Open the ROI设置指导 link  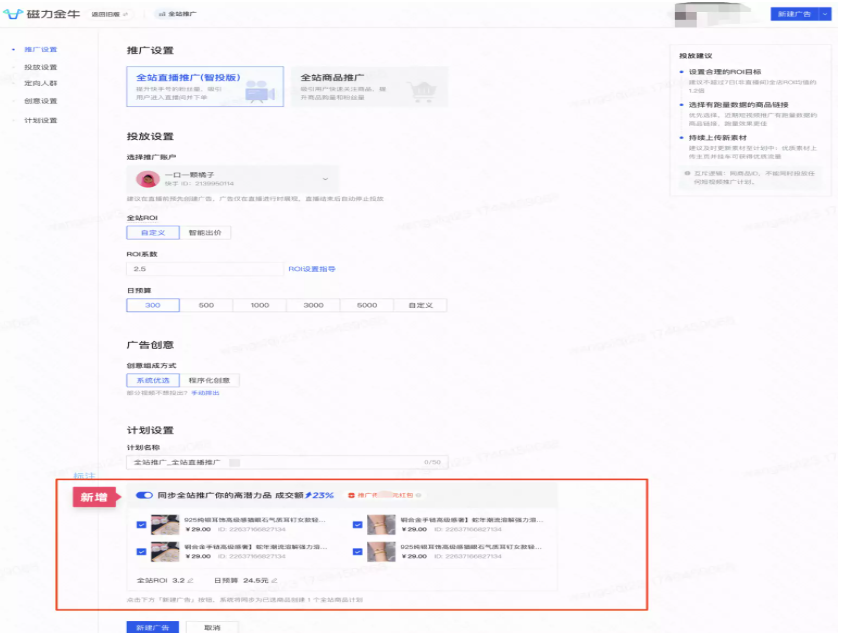click(x=316, y=269)
